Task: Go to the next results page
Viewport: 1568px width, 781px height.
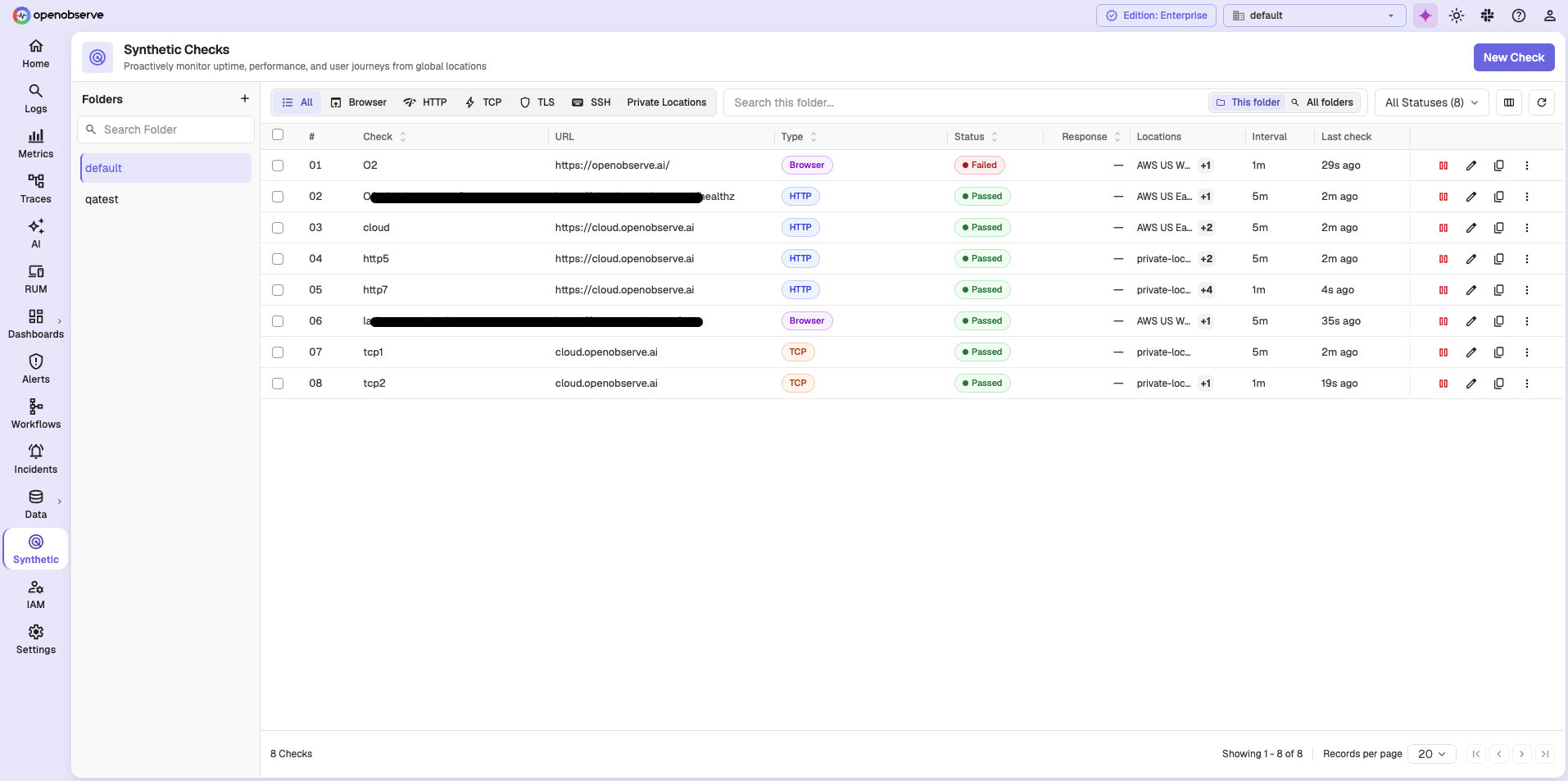Action: pyautogui.click(x=1521, y=754)
